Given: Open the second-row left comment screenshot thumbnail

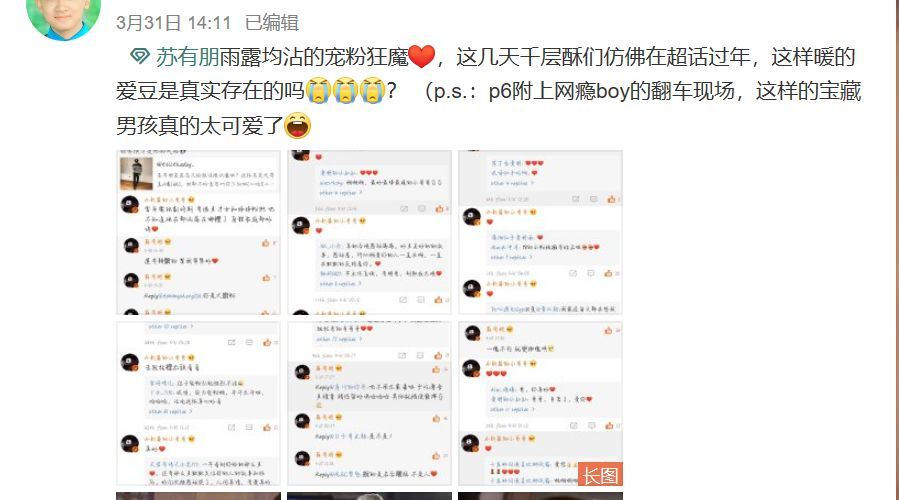Looking at the screenshot, I should [198, 404].
